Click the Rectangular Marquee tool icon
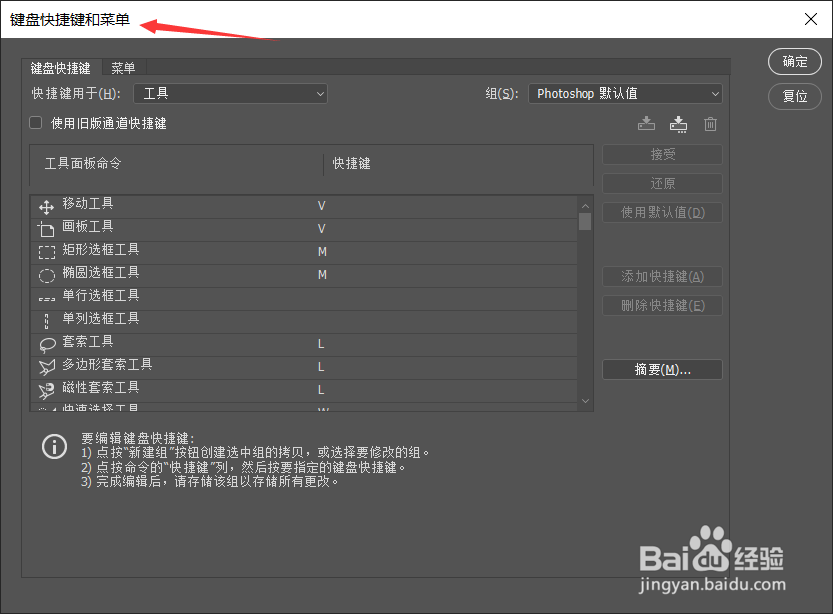833x614 pixels. point(47,252)
